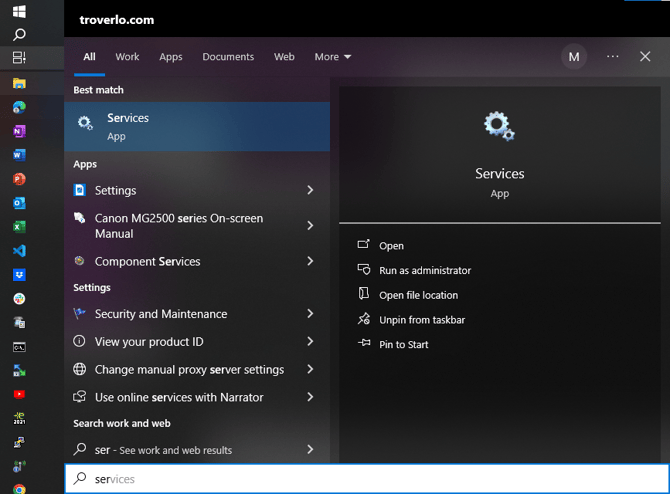Launch PowerPoint from the taskbar
This screenshot has height=494, width=670.
19,179
